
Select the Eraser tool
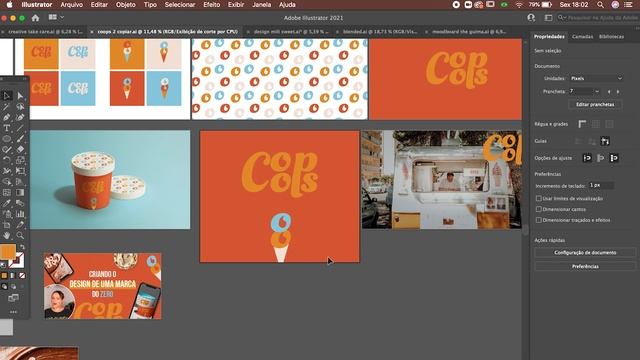point(20,149)
